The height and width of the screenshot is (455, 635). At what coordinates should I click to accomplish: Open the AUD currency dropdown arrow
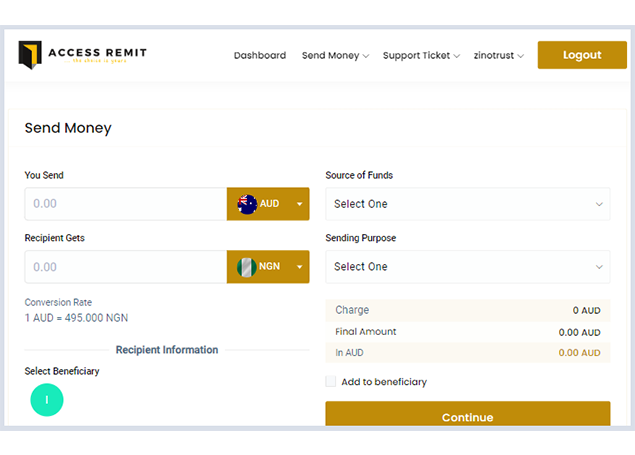pyautogui.click(x=298, y=204)
